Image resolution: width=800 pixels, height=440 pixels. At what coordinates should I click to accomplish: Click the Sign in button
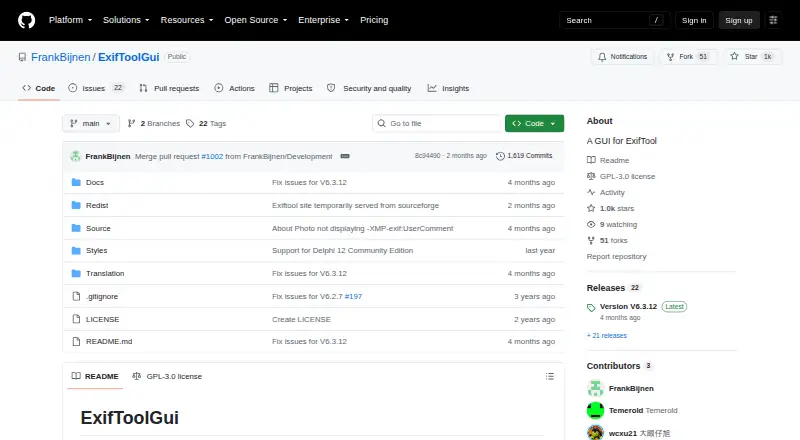(x=694, y=20)
